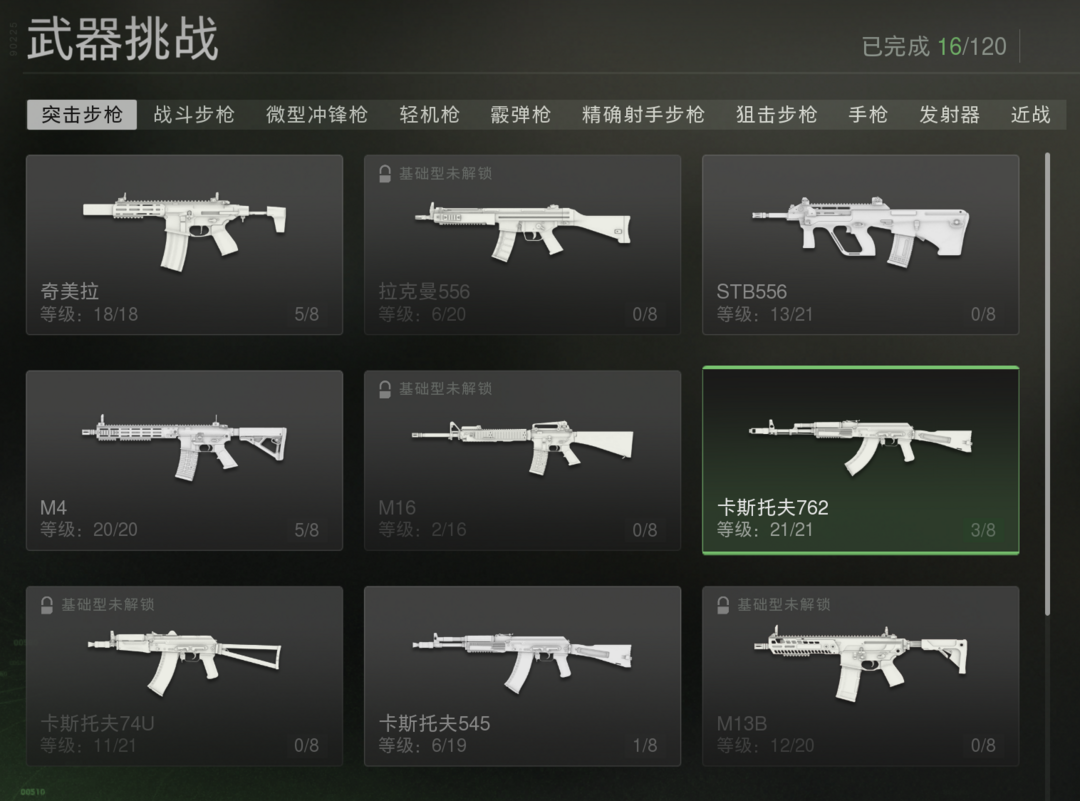Switch to the 精确射手步枪 tab
Viewport: 1080px width, 801px height.
tap(643, 114)
